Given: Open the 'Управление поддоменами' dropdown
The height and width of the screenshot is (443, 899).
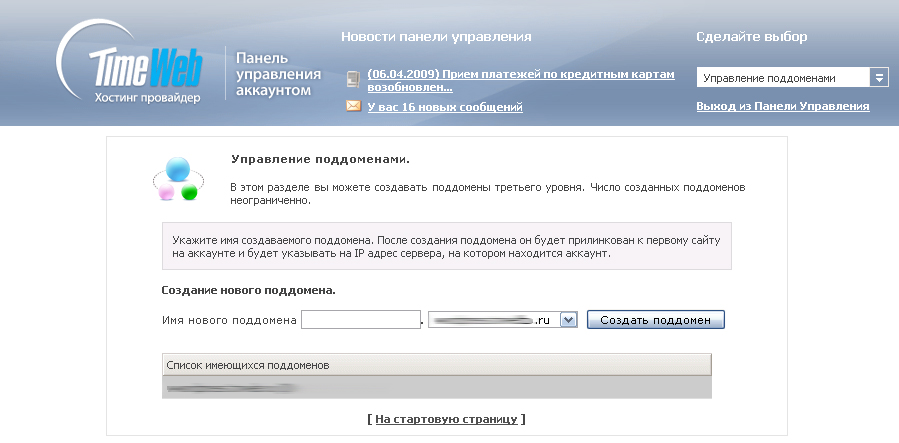Looking at the screenshot, I should click(792, 78).
